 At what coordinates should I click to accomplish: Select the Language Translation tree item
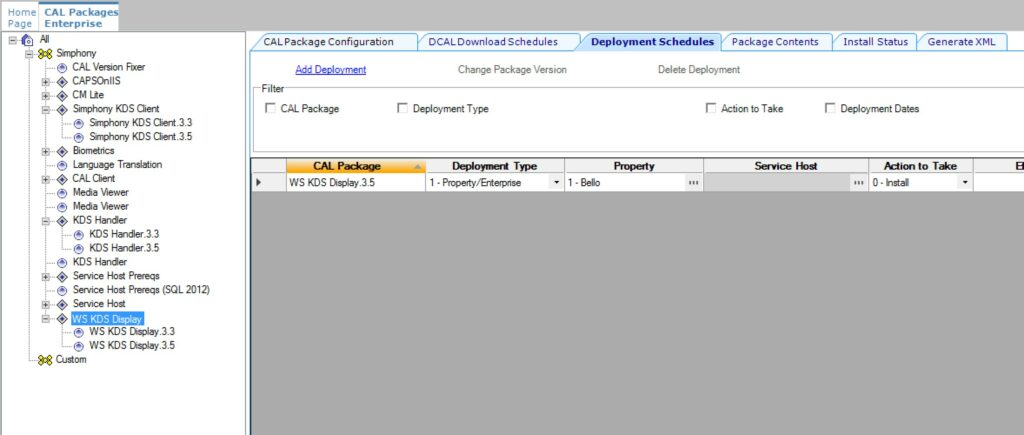(118, 165)
